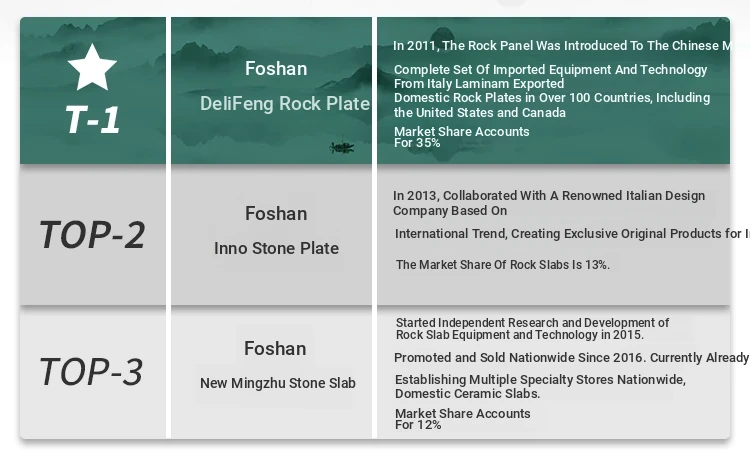Click Foshan above Inno Stone Plate
Screen dimensions: 750x460
coord(276,213)
